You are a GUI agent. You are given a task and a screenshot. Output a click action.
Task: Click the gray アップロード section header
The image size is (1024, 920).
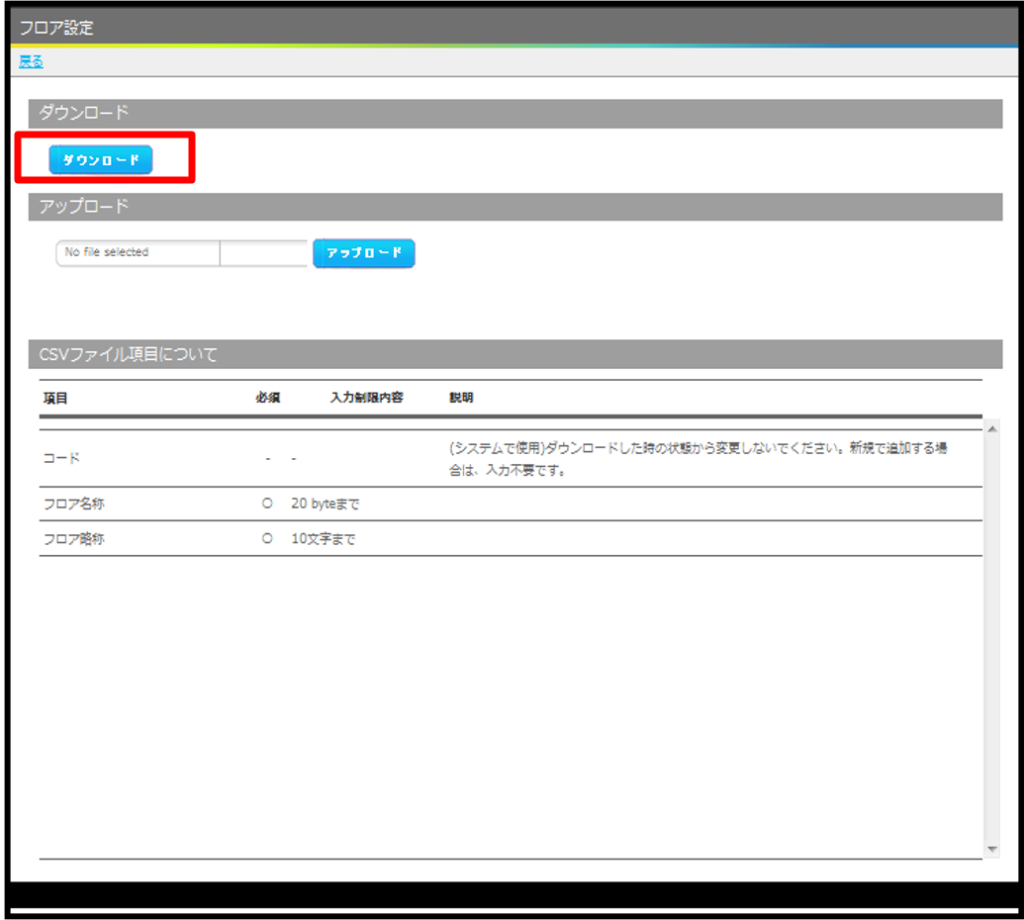coord(515,206)
